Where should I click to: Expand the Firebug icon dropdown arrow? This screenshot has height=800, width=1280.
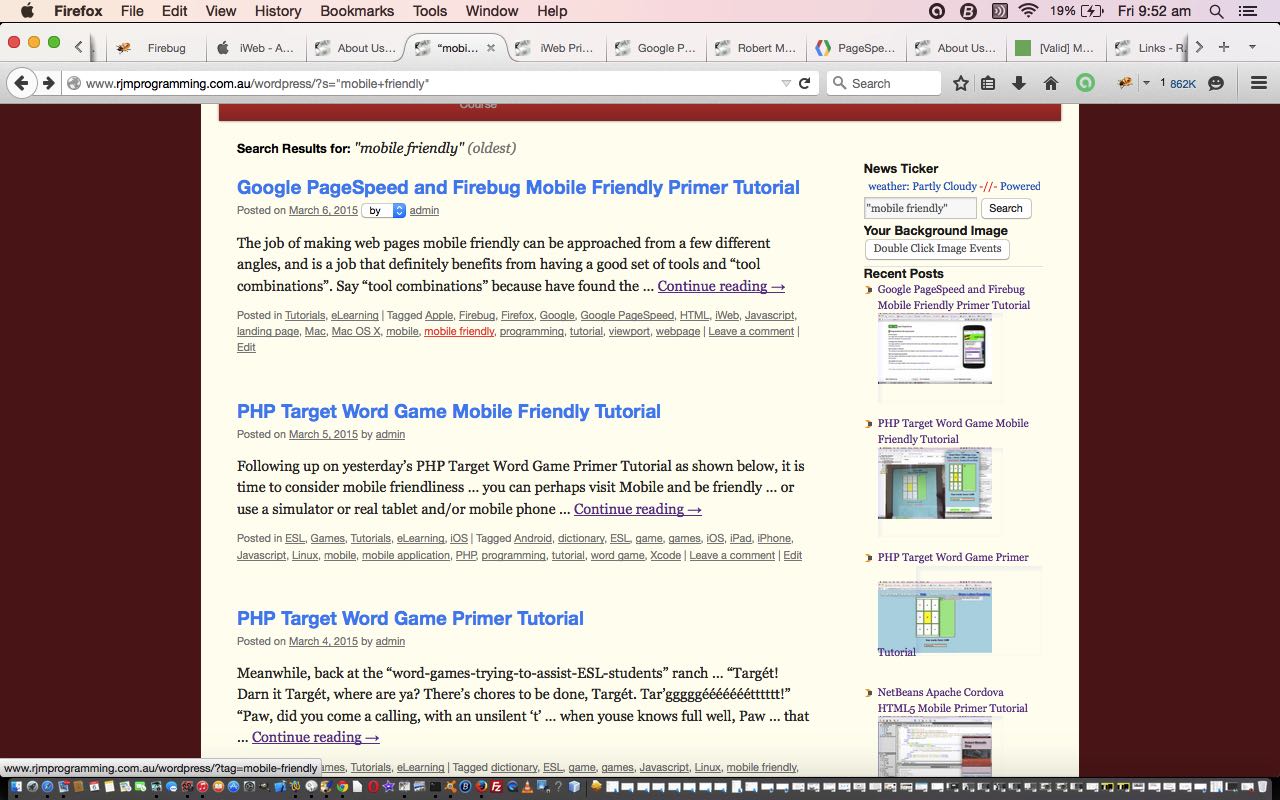pos(1146,84)
